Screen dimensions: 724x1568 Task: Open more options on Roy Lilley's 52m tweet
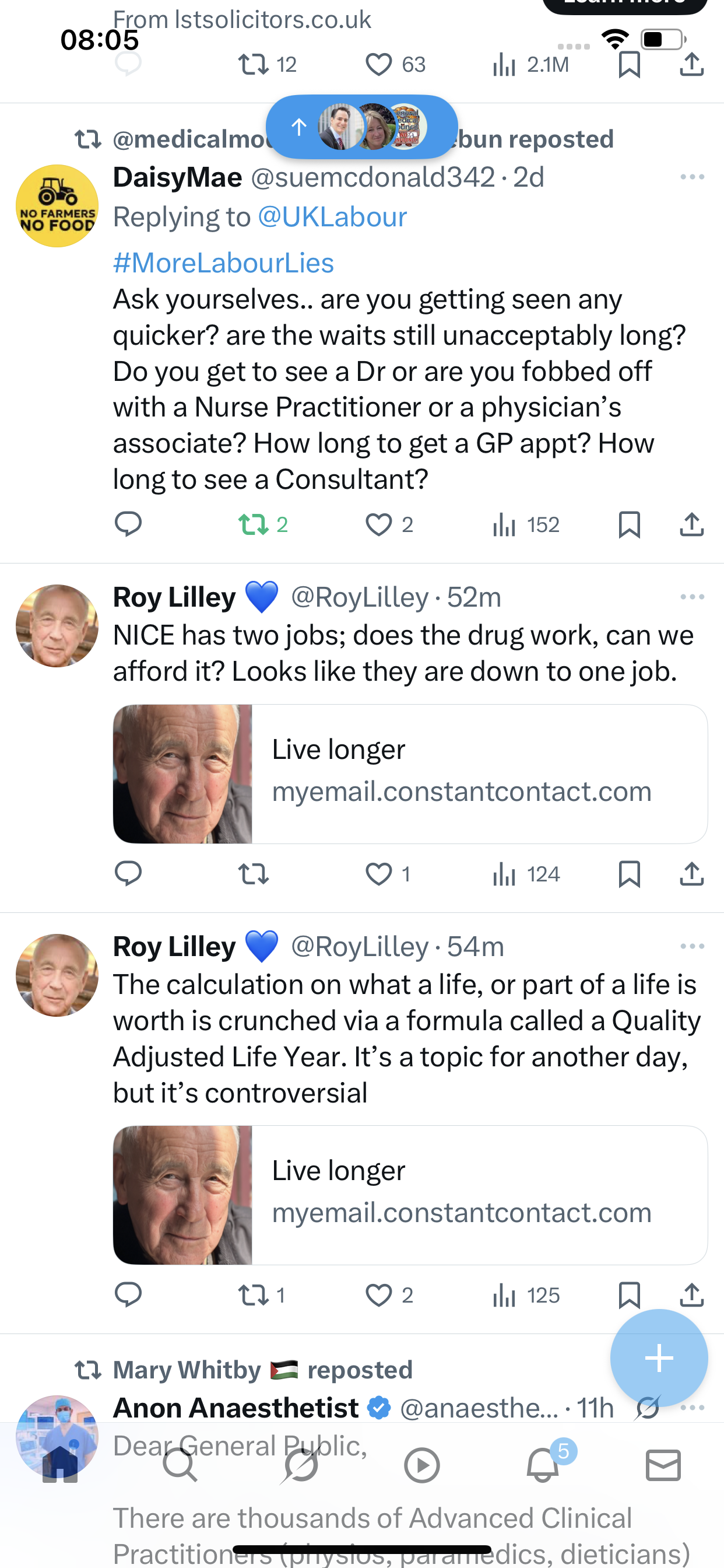click(692, 597)
